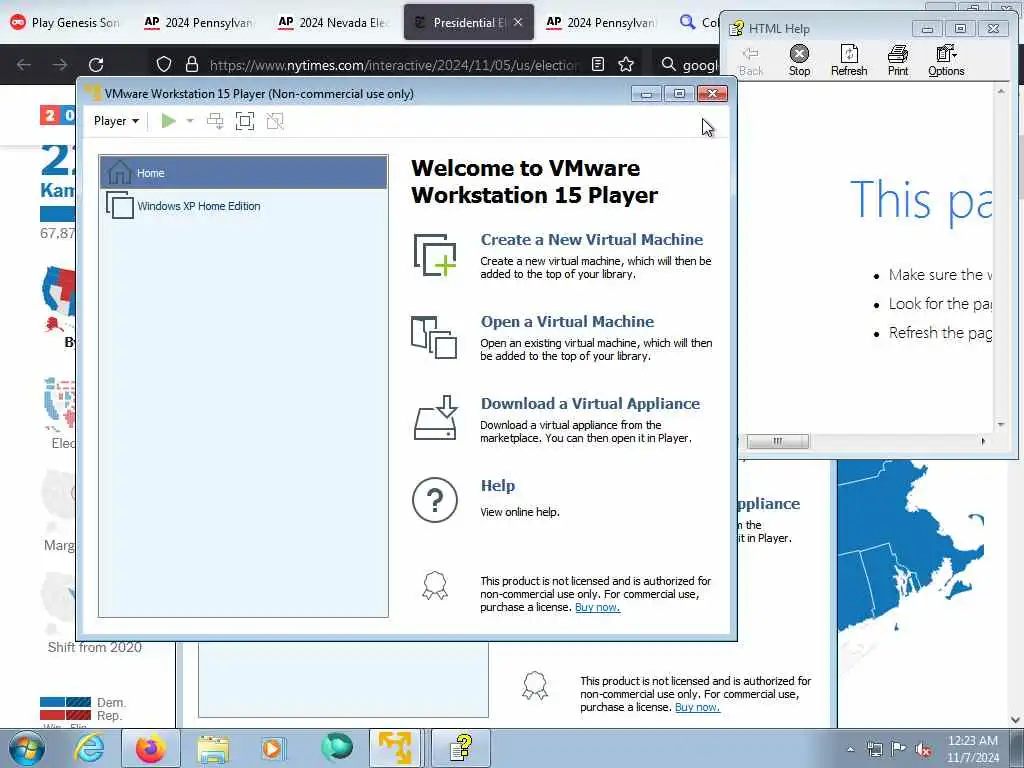Click the browser reload page icon
The image size is (1024, 768).
click(96, 65)
